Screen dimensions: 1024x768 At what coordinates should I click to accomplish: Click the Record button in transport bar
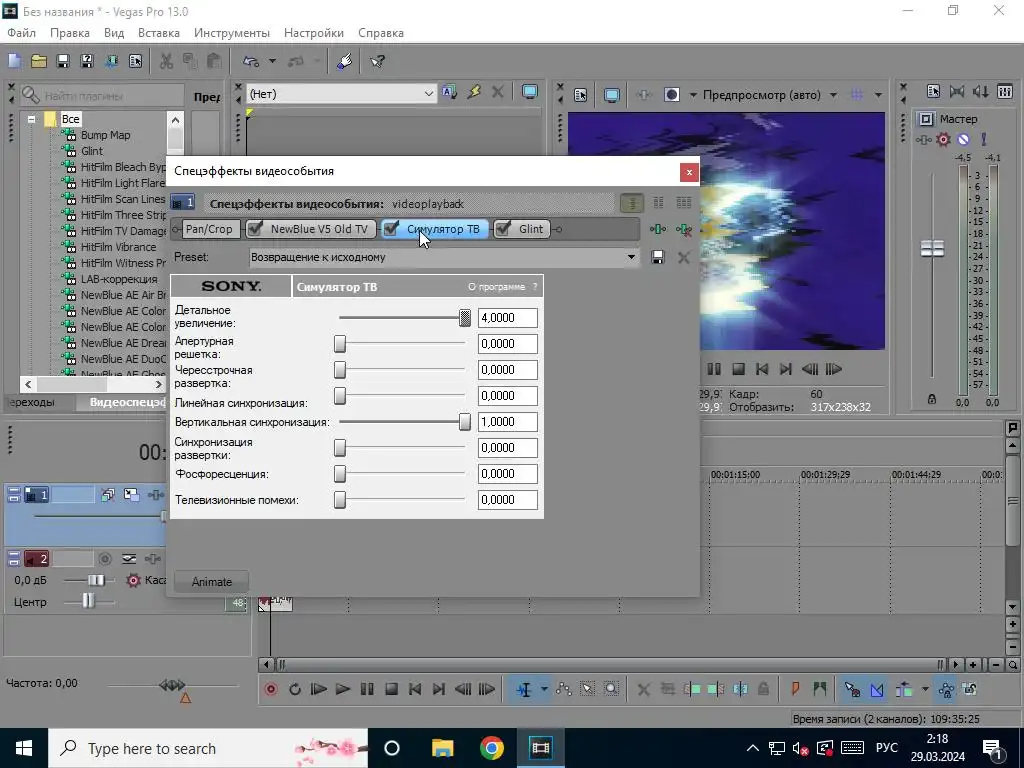point(271,689)
